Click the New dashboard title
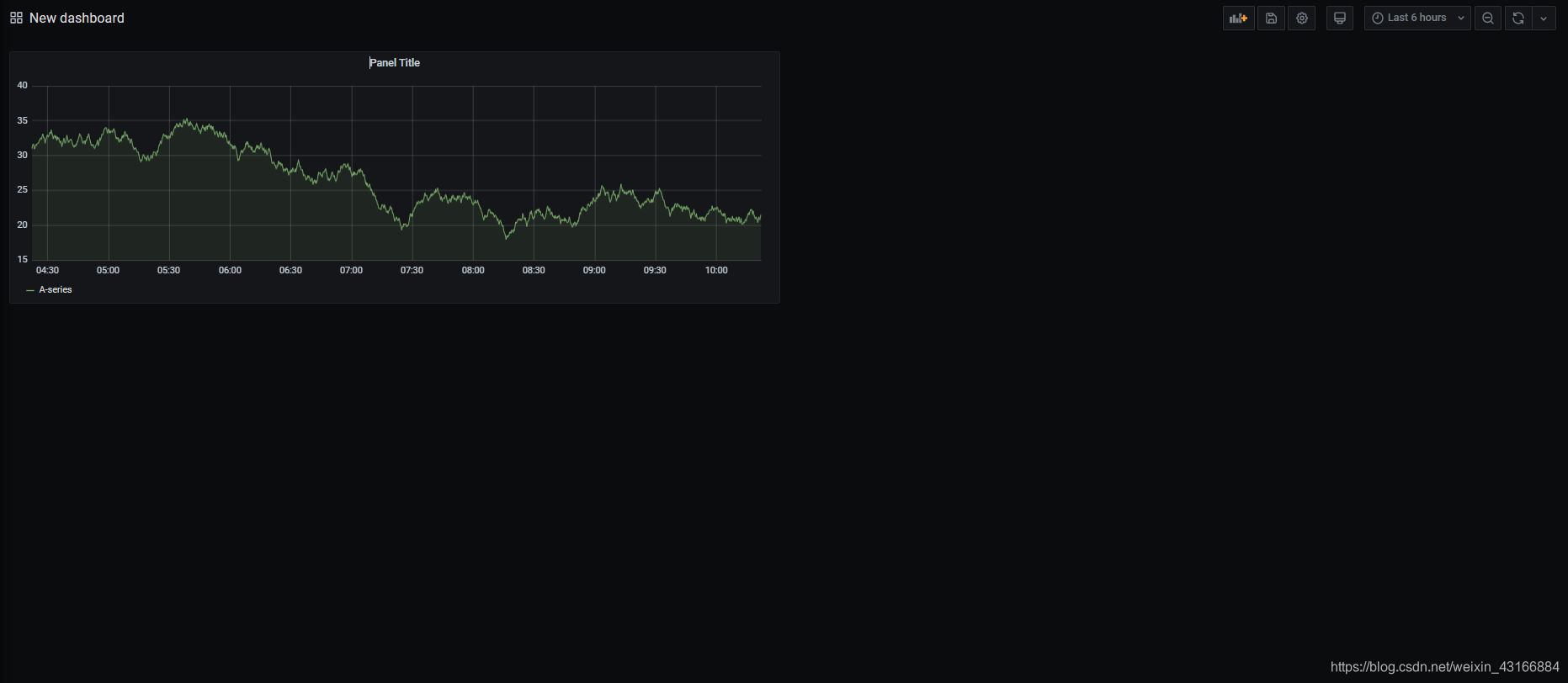This screenshot has height=683, width=1568. 77,18
